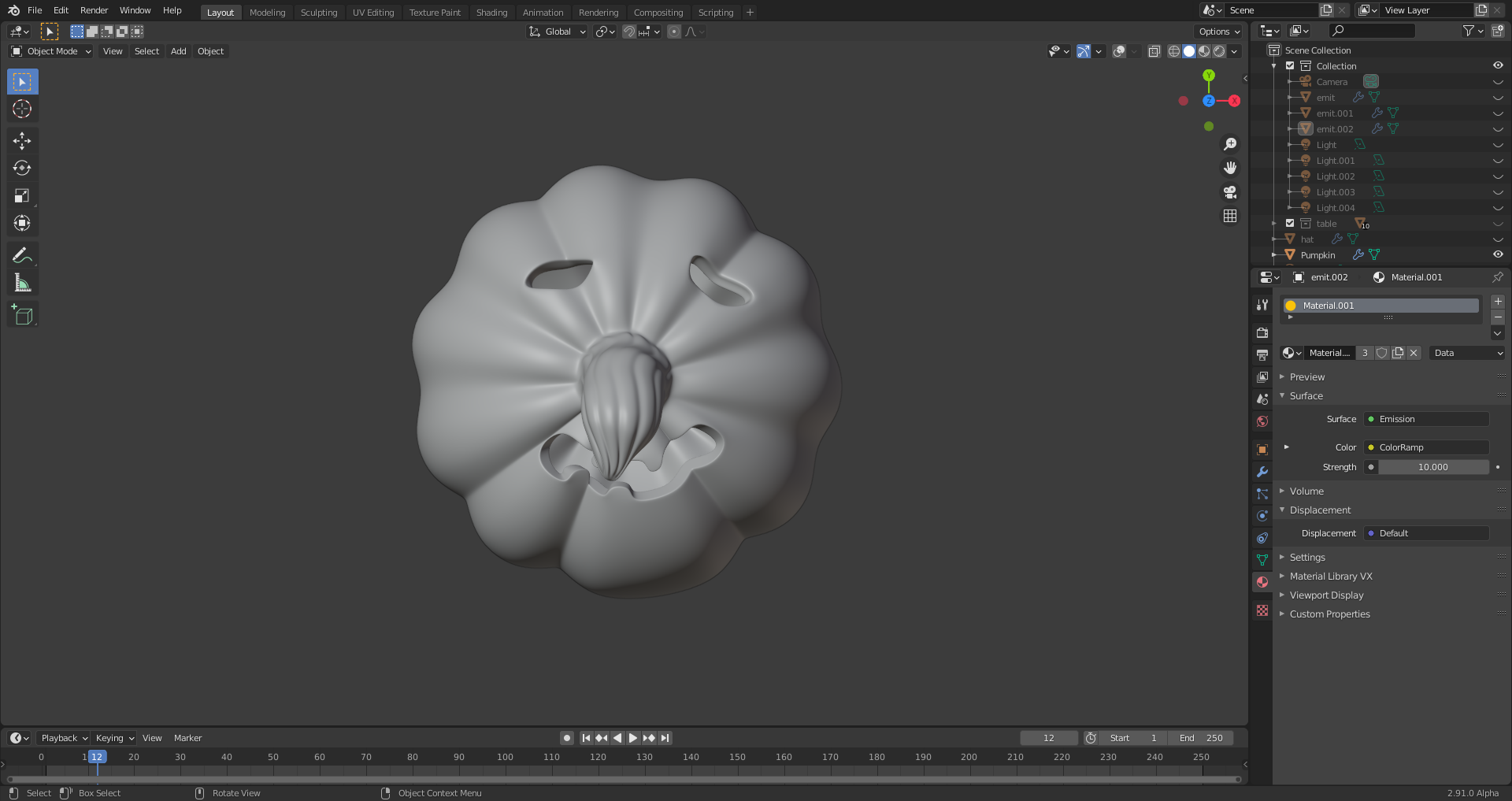Viewport: 1512px width, 801px height.
Task: Select the Move tool
Action: [x=22, y=140]
